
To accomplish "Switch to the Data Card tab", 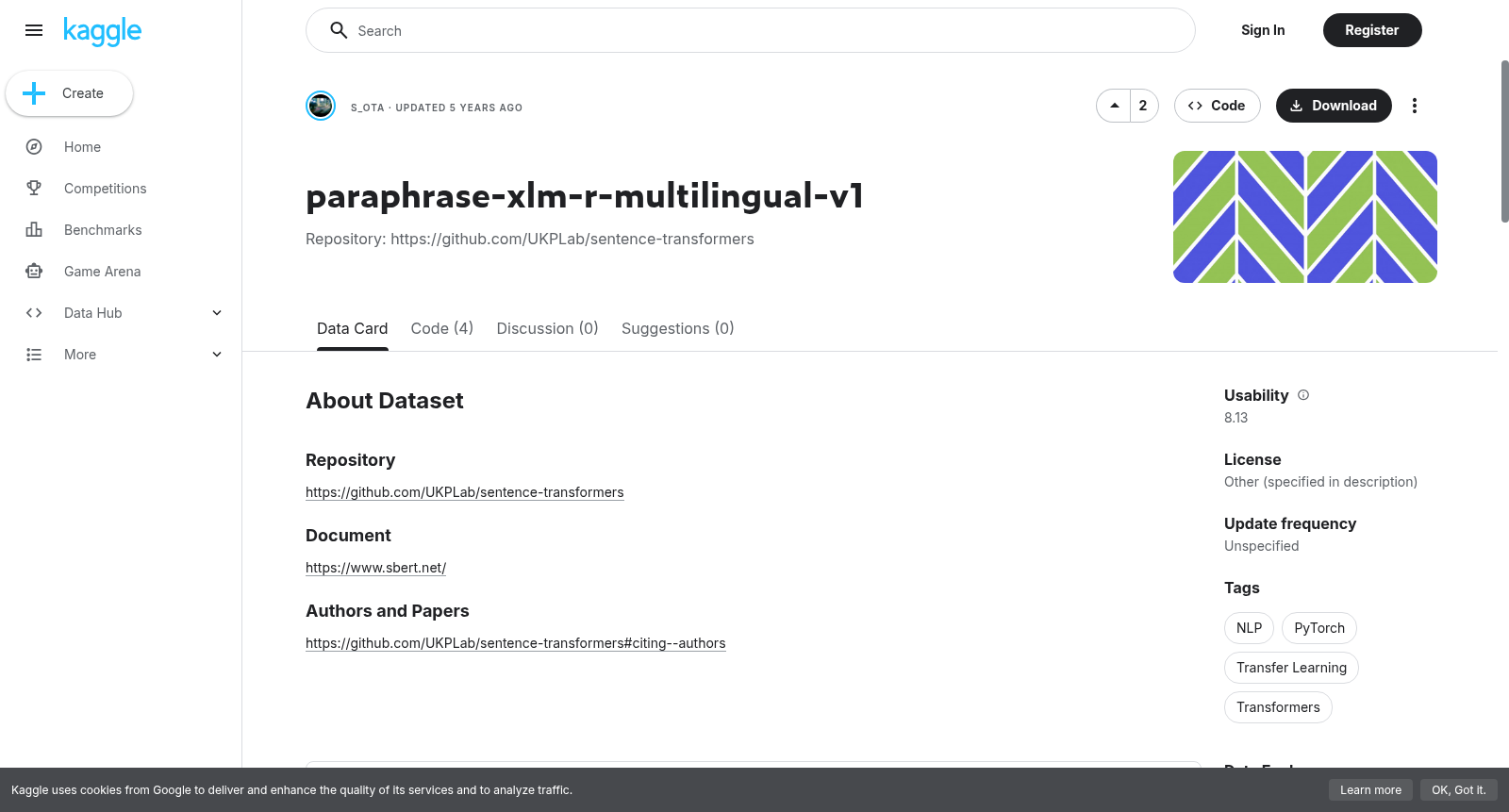I will click(x=353, y=328).
